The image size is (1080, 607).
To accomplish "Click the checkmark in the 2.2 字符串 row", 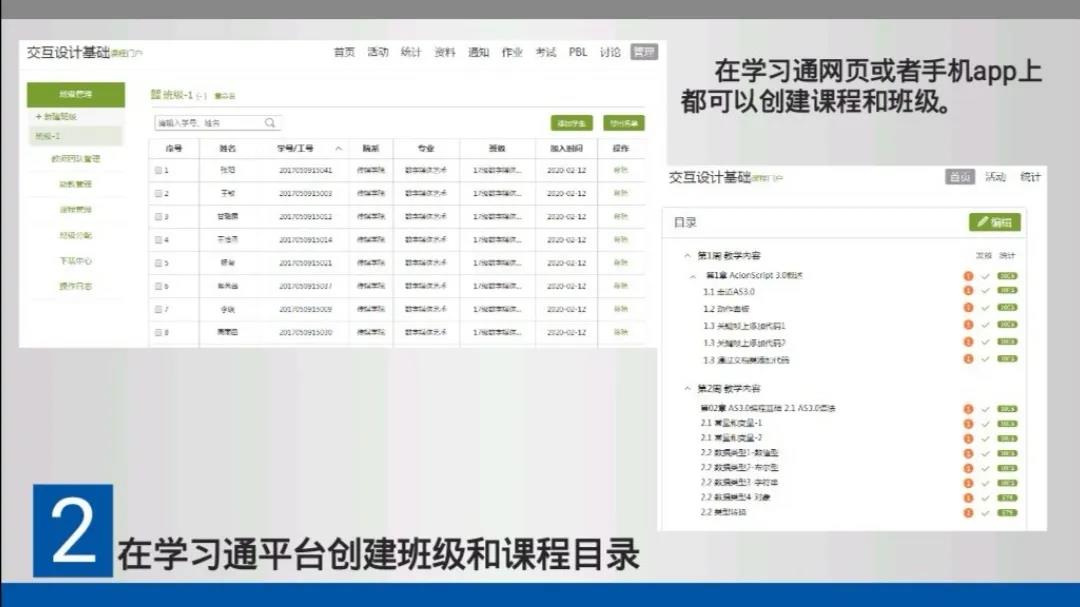I will (x=986, y=483).
